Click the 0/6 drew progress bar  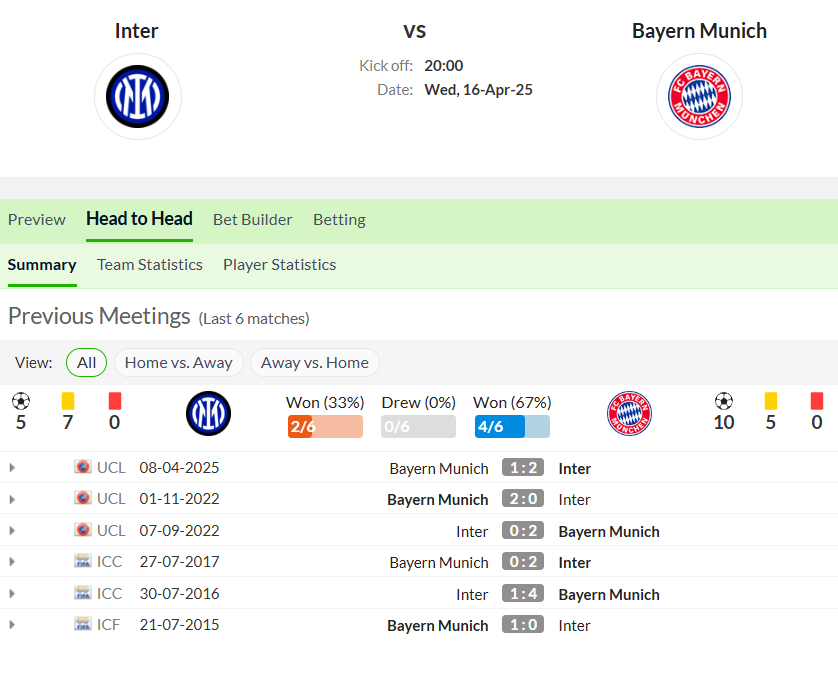[x=418, y=426]
